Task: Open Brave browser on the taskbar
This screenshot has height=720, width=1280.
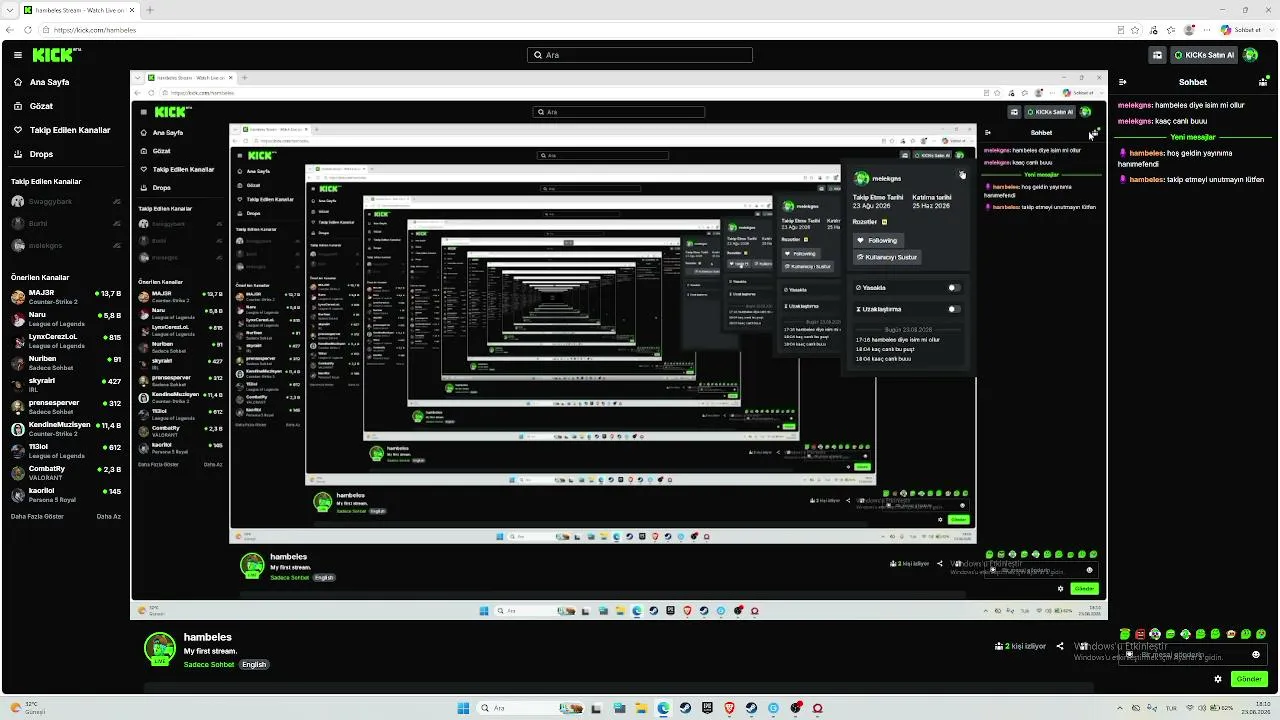Action: (729, 708)
